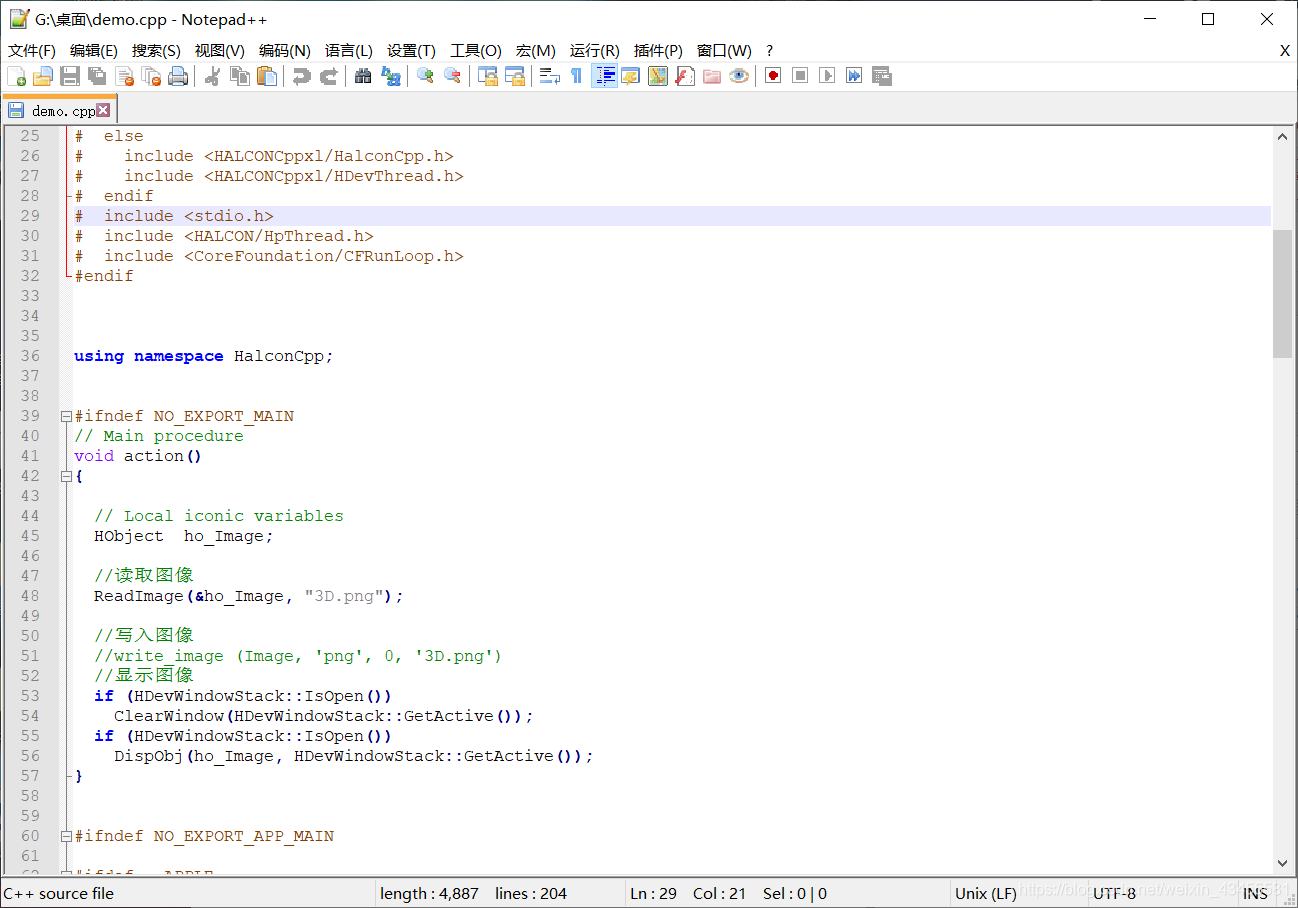Image resolution: width=1298 pixels, height=908 pixels.
Task: Open the Replace dialog toolbar icon
Action: click(x=391, y=76)
